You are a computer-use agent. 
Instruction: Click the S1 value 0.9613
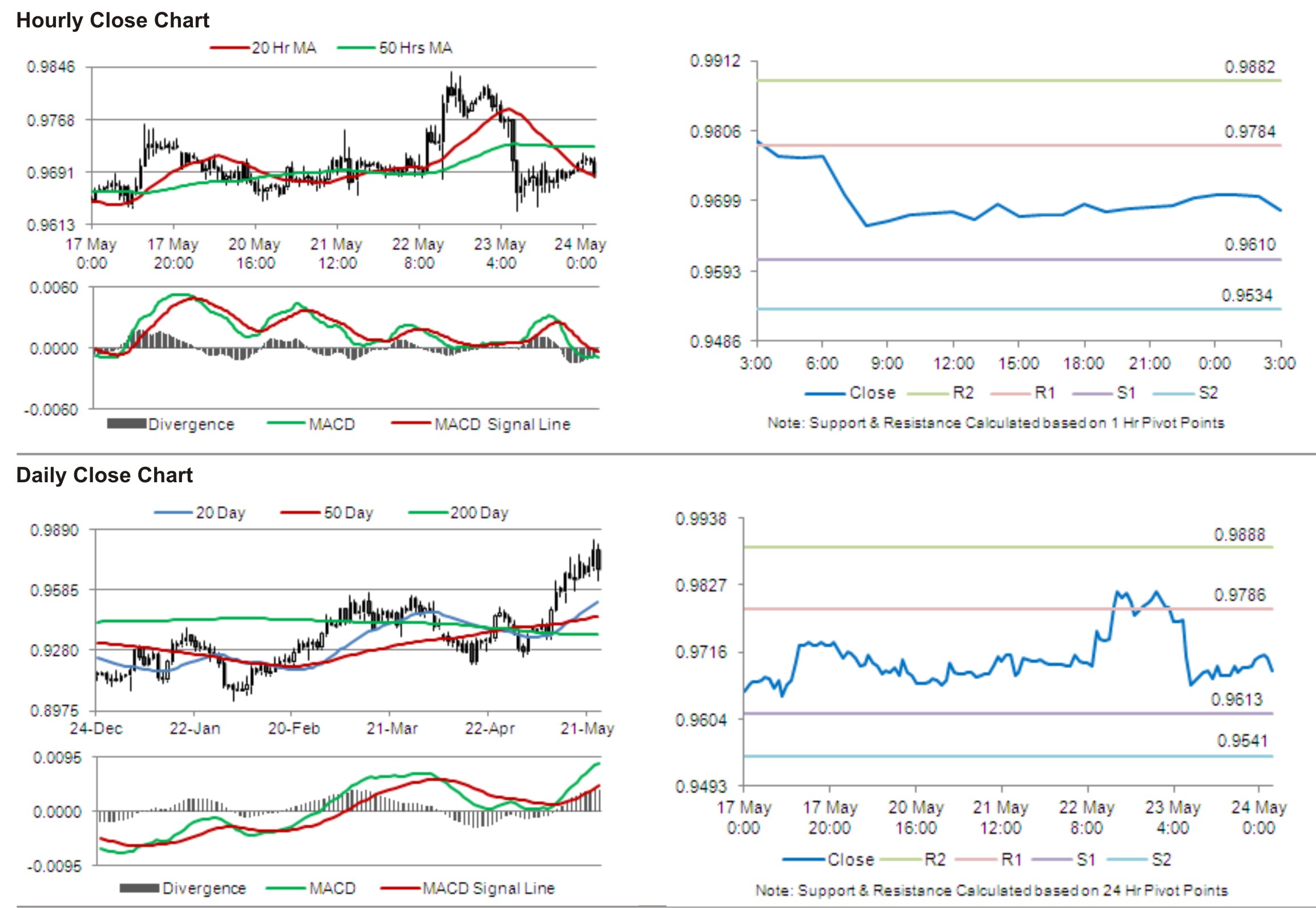tap(1237, 700)
